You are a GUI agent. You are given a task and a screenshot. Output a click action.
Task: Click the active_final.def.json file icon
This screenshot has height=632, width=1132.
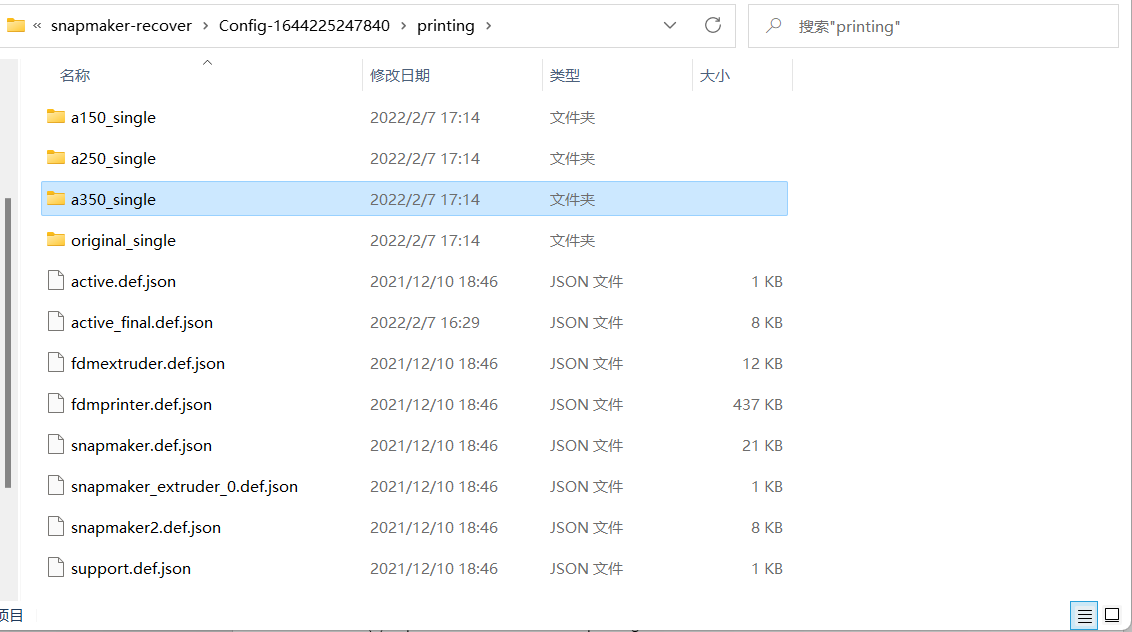point(56,321)
